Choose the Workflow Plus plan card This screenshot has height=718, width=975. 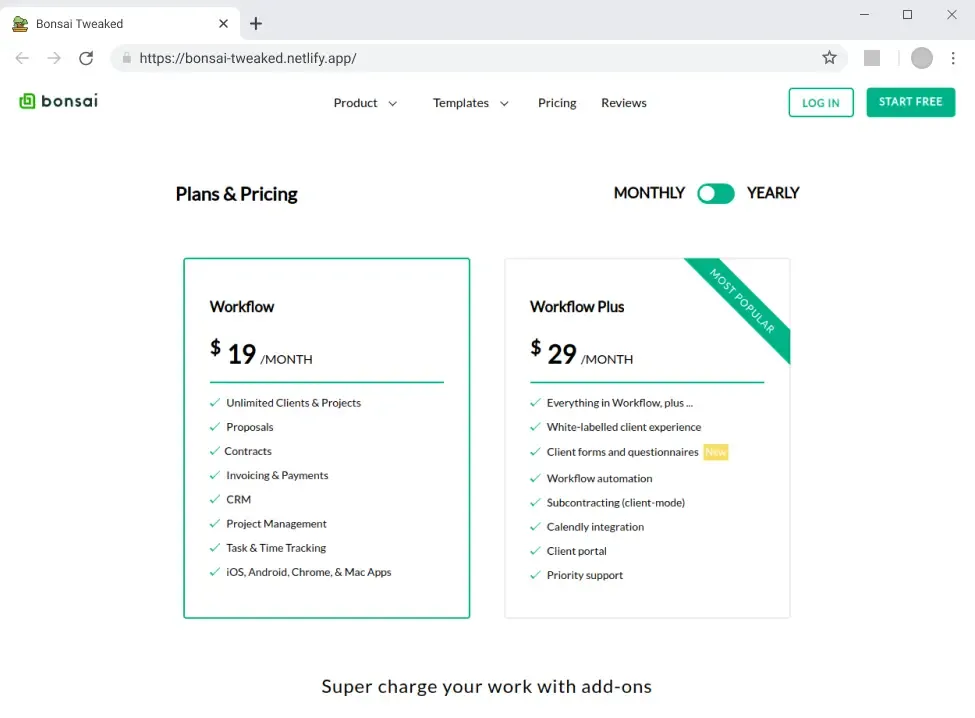[x=647, y=438]
